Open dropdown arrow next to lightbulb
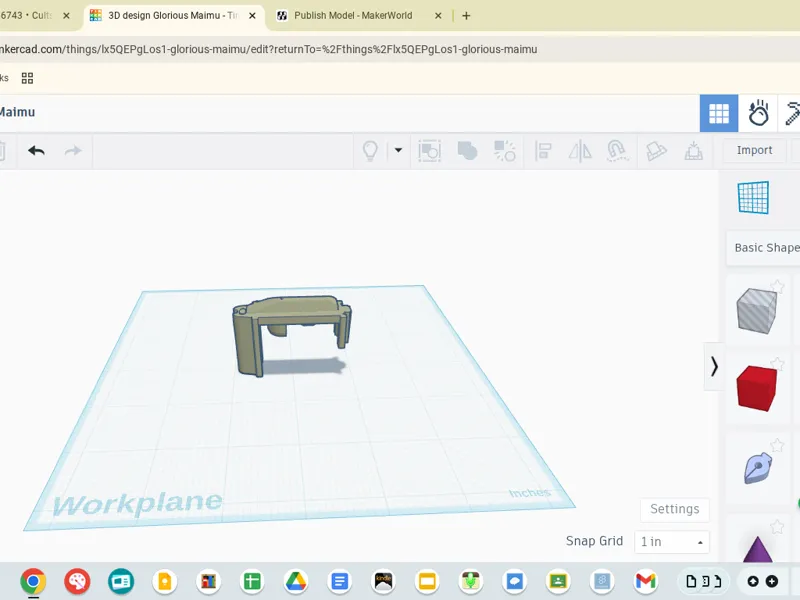Viewport: 800px width, 600px height. point(398,151)
